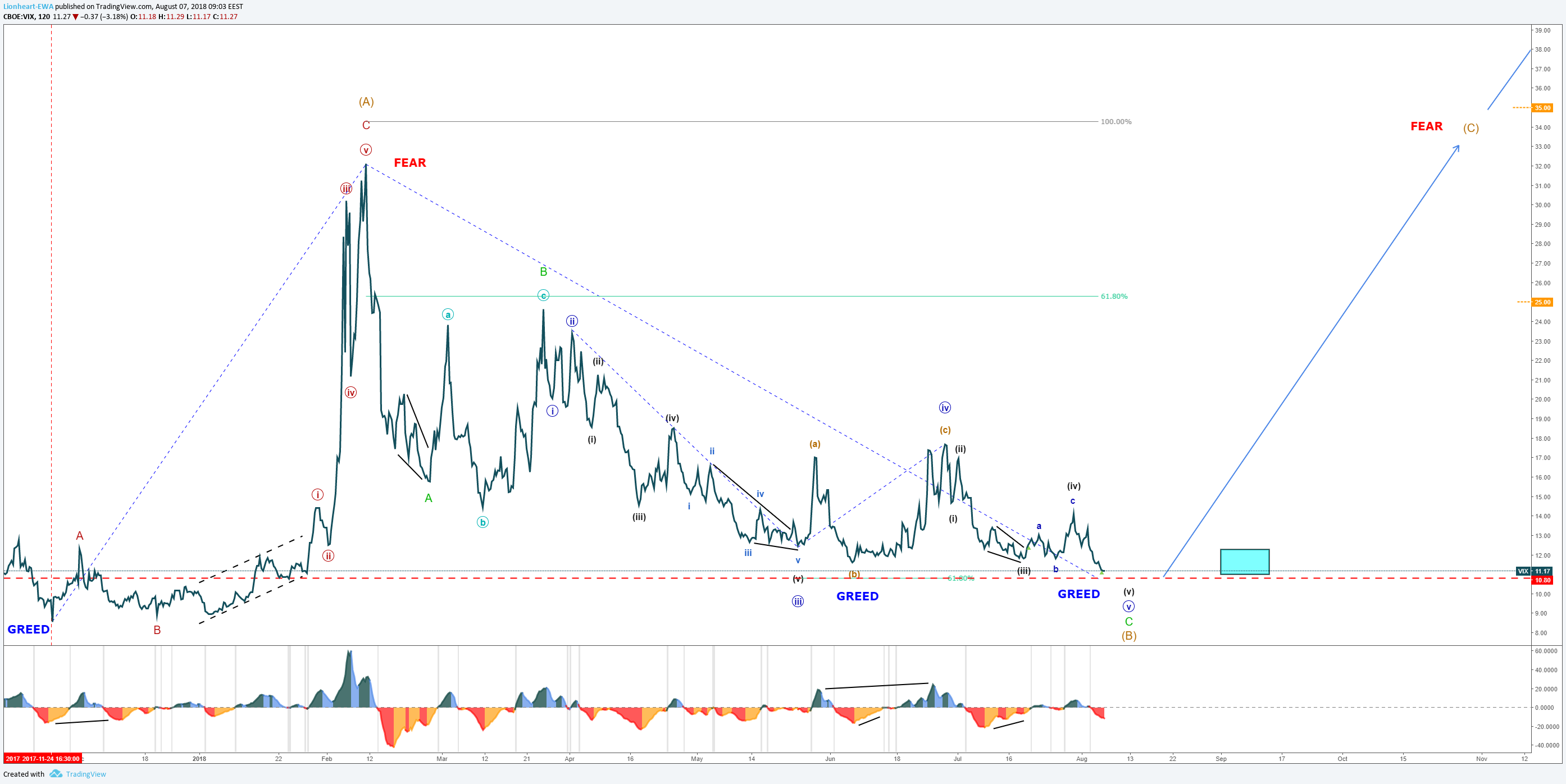Select the H:11.29 high price value

(171, 17)
